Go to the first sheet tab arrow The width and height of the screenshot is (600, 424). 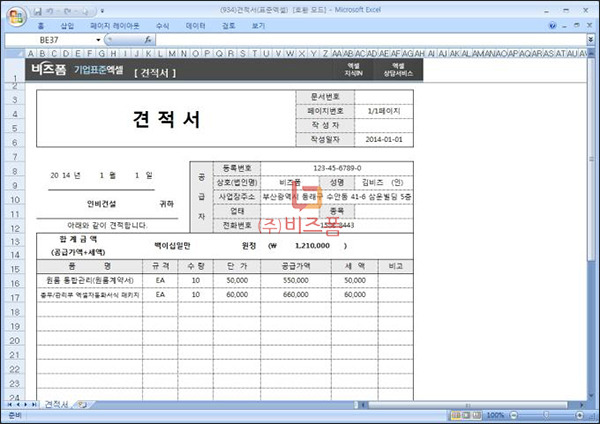point(9,404)
